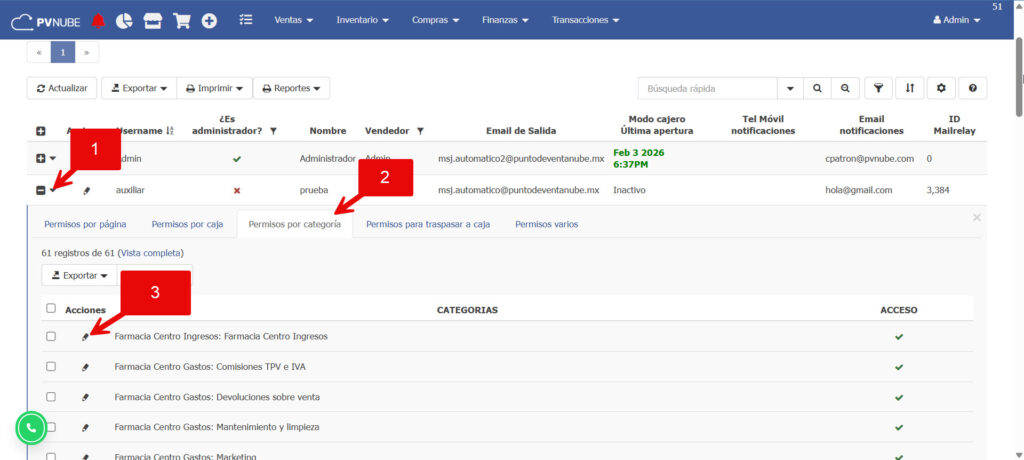The width and height of the screenshot is (1024, 460).
Task: Open the Reportes dropdown
Action: (291, 88)
